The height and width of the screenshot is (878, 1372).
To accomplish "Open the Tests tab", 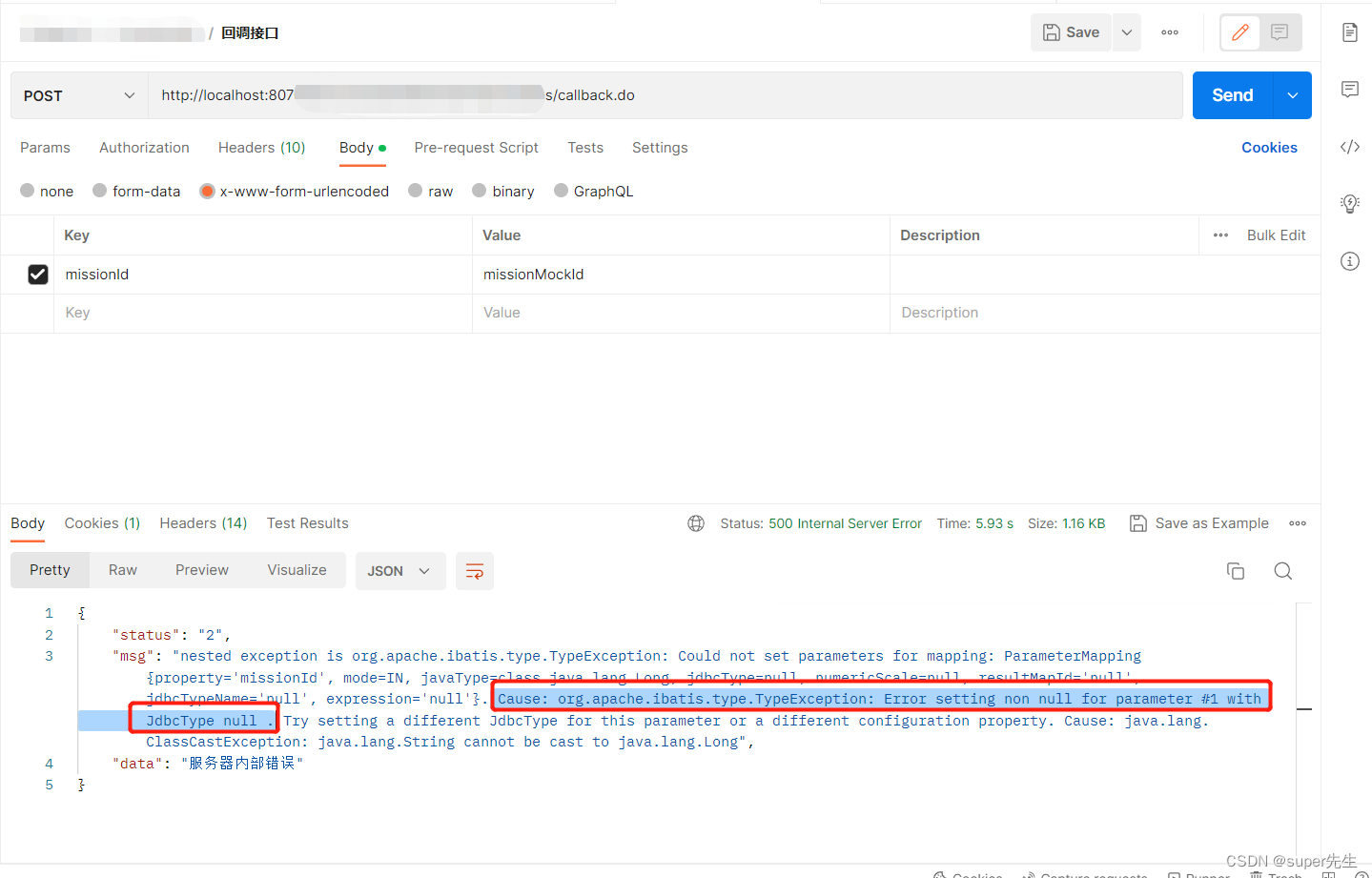I will click(x=585, y=148).
